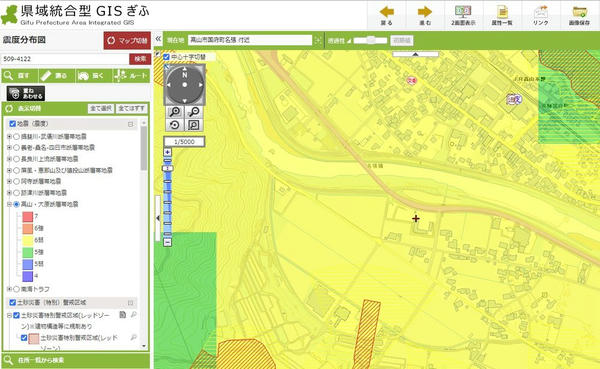Select the 南海トラフ radio button
600x369 pixels.
(16, 289)
